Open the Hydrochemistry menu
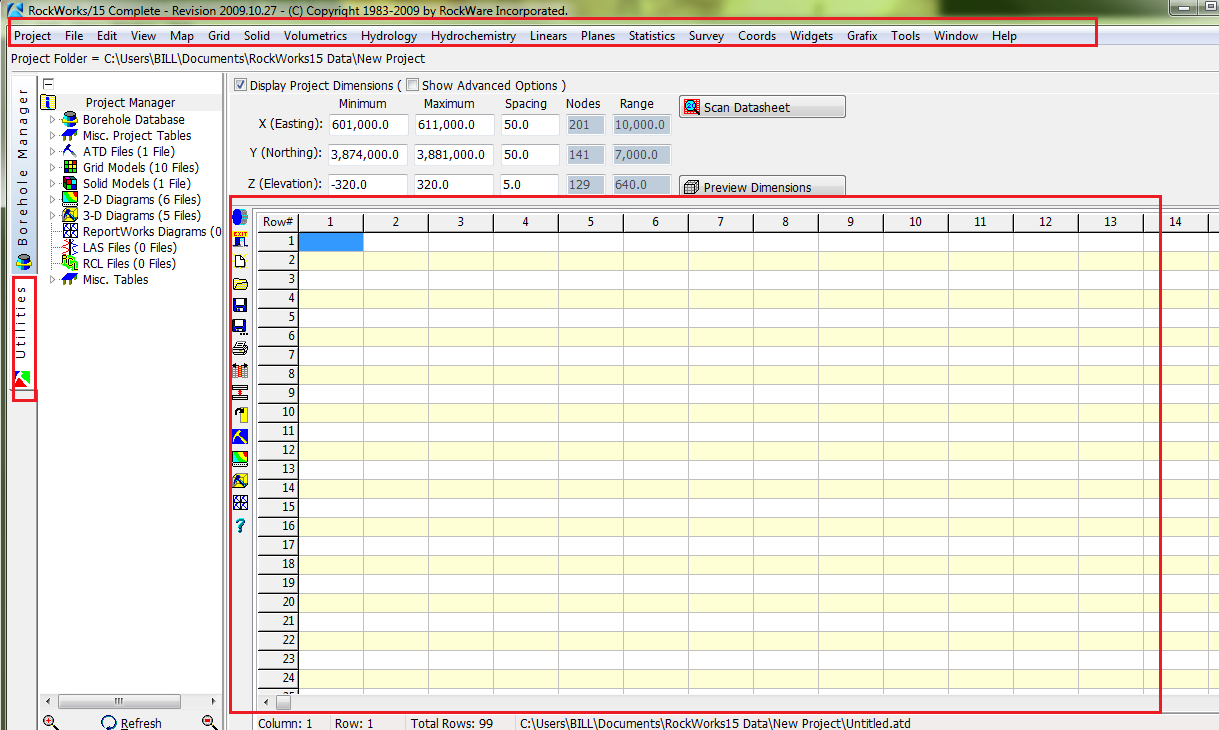The width and height of the screenshot is (1219, 730). pyautogui.click(x=473, y=36)
